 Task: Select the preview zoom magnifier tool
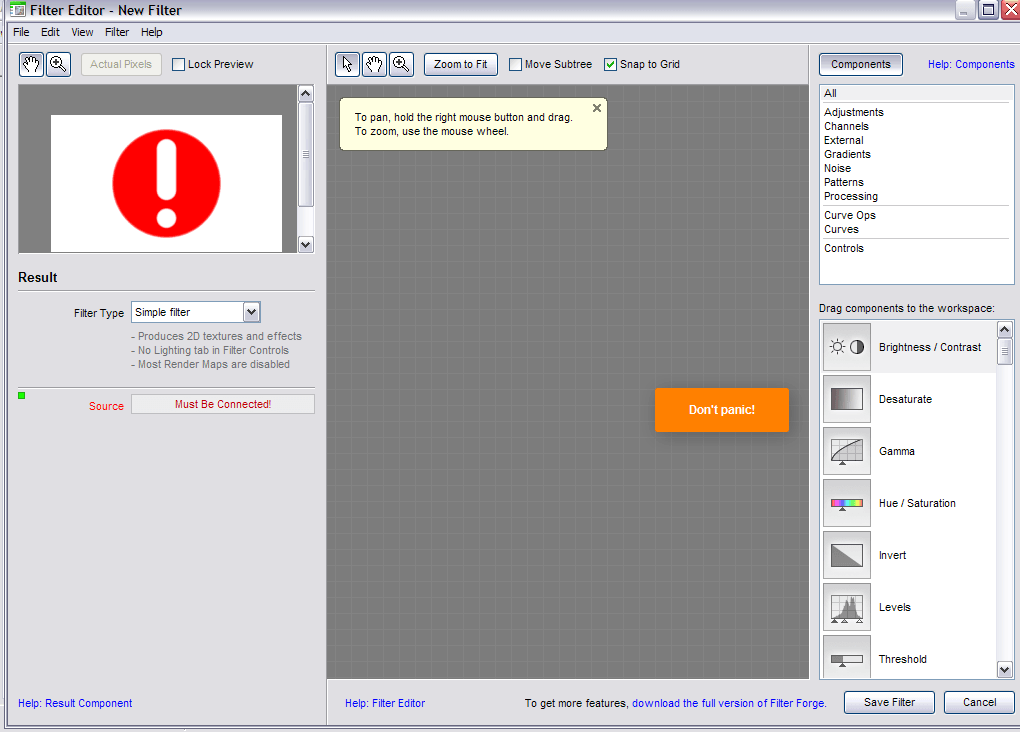pyautogui.click(x=59, y=64)
